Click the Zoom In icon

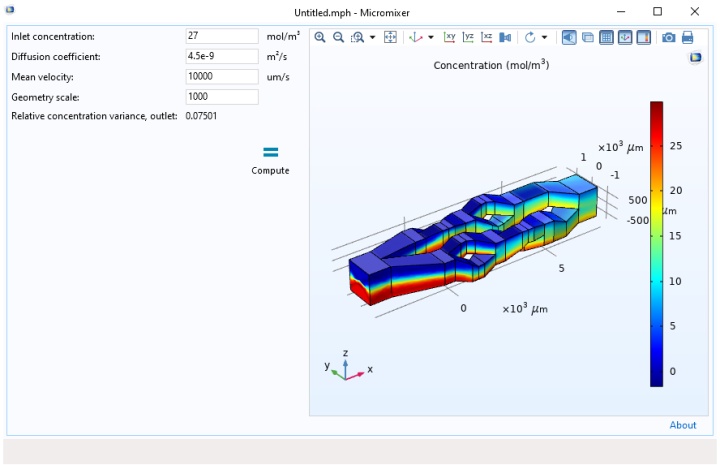pyautogui.click(x=320, y=37)
